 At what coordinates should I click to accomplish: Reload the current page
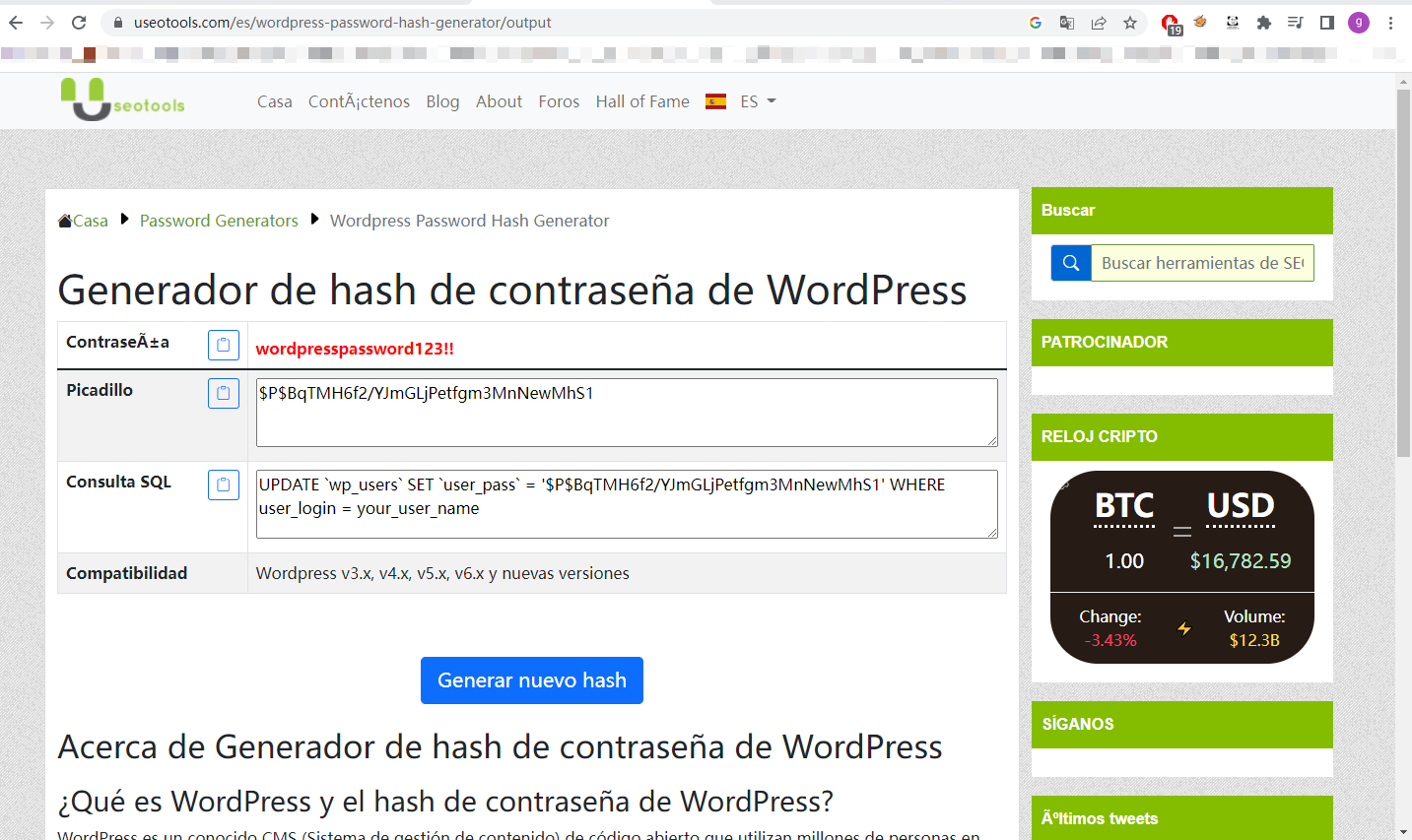79,23
